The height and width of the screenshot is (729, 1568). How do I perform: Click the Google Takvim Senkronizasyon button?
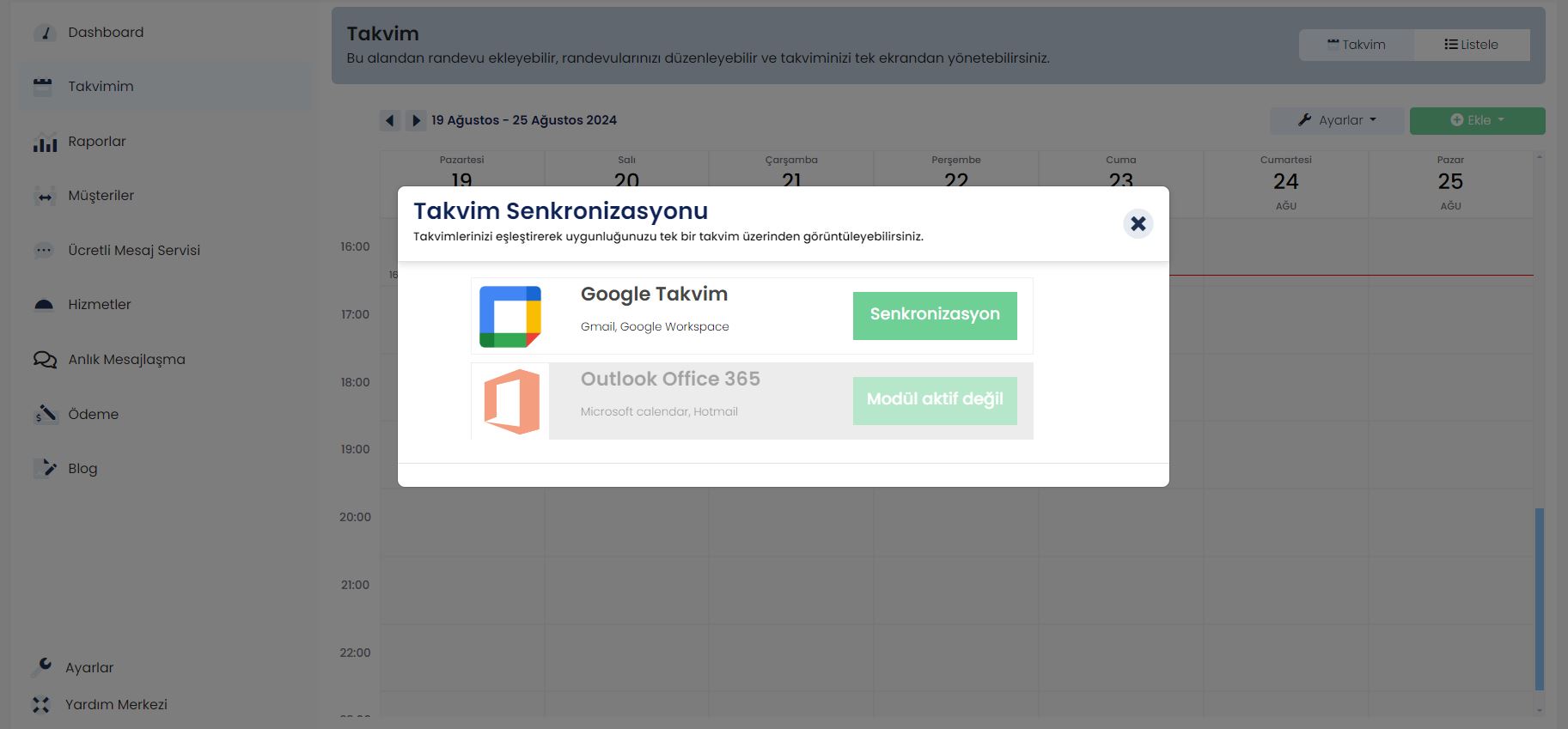coord(935,315)
